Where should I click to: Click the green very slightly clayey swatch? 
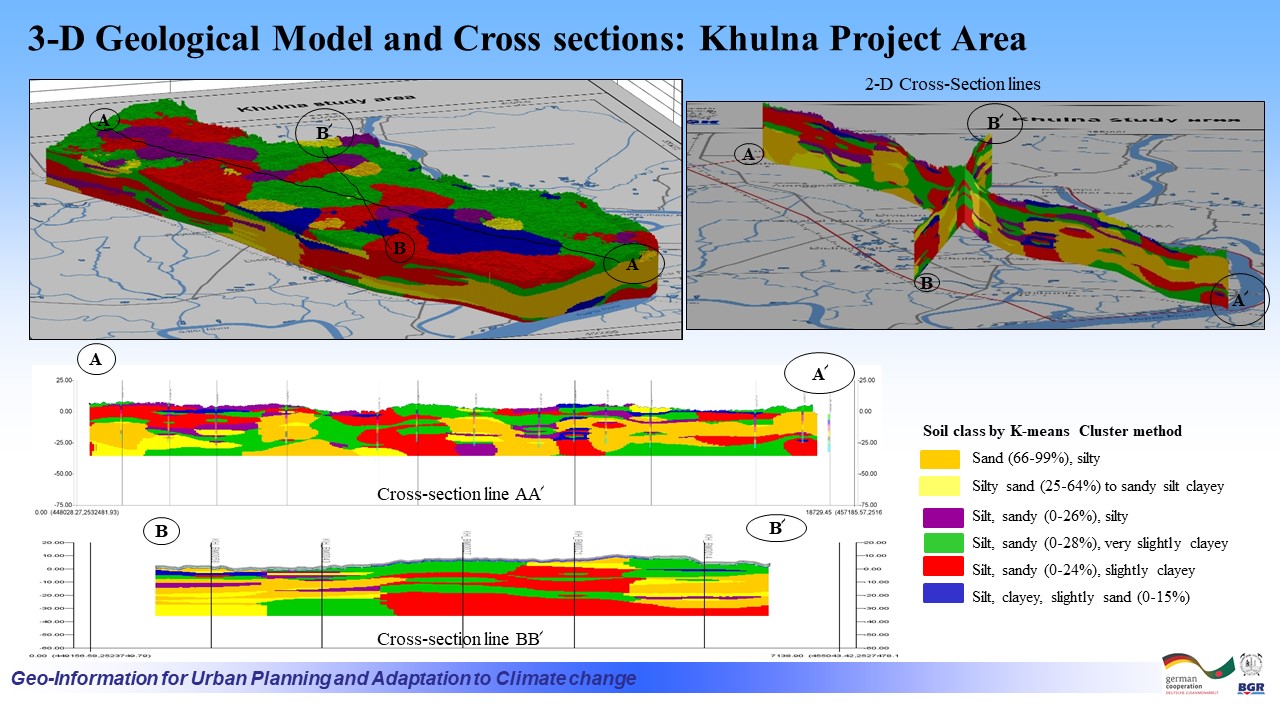pyautogui.click(x=940, y=543)
